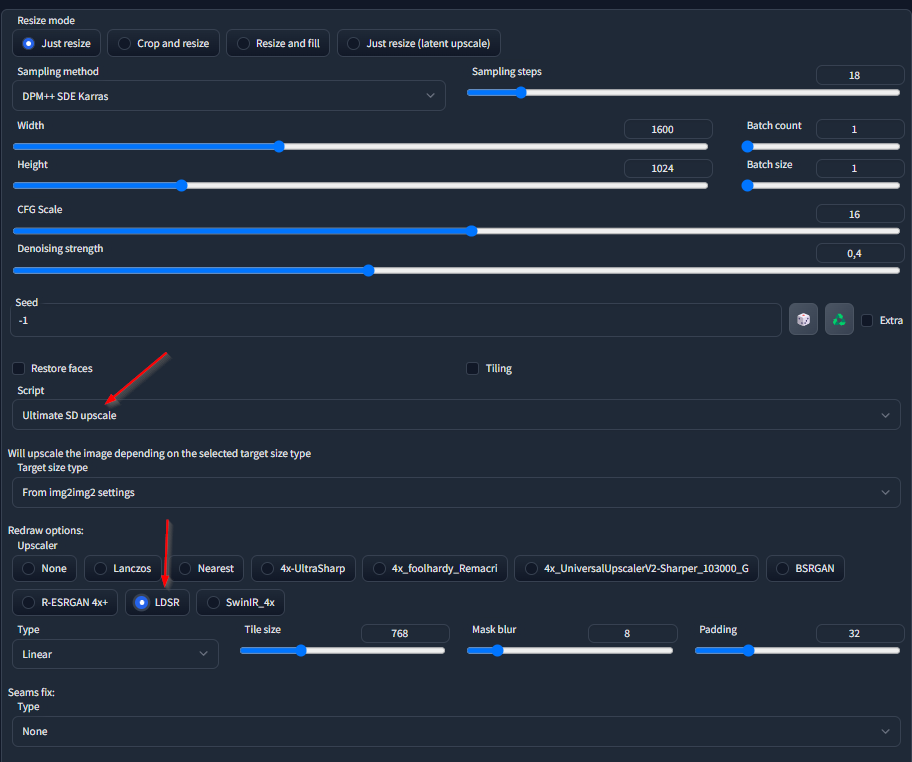Viewport: 912px width, 762px height.
Task: Click the Seed input field
Action: point(396,320)
